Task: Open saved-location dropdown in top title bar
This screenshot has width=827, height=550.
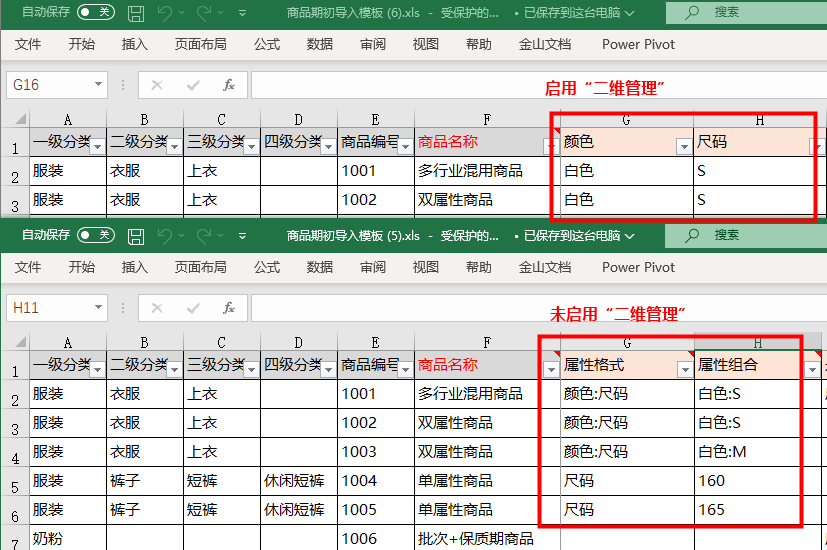Action: click(x=629, y=13)
